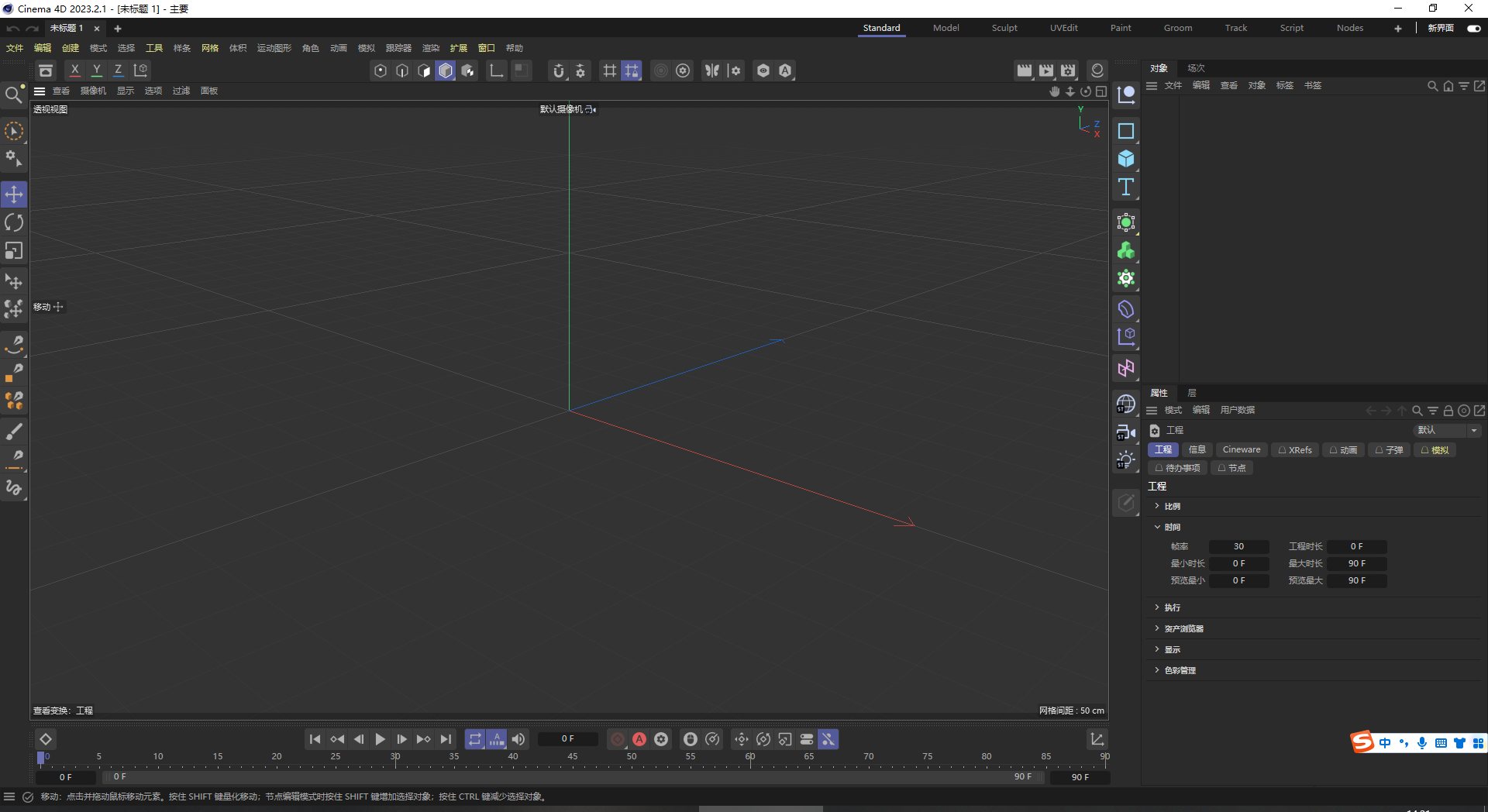The height and width of the screenshot is (812, 1488).
Task: Click the Camera object icon
Action: tap(1125, 432)
